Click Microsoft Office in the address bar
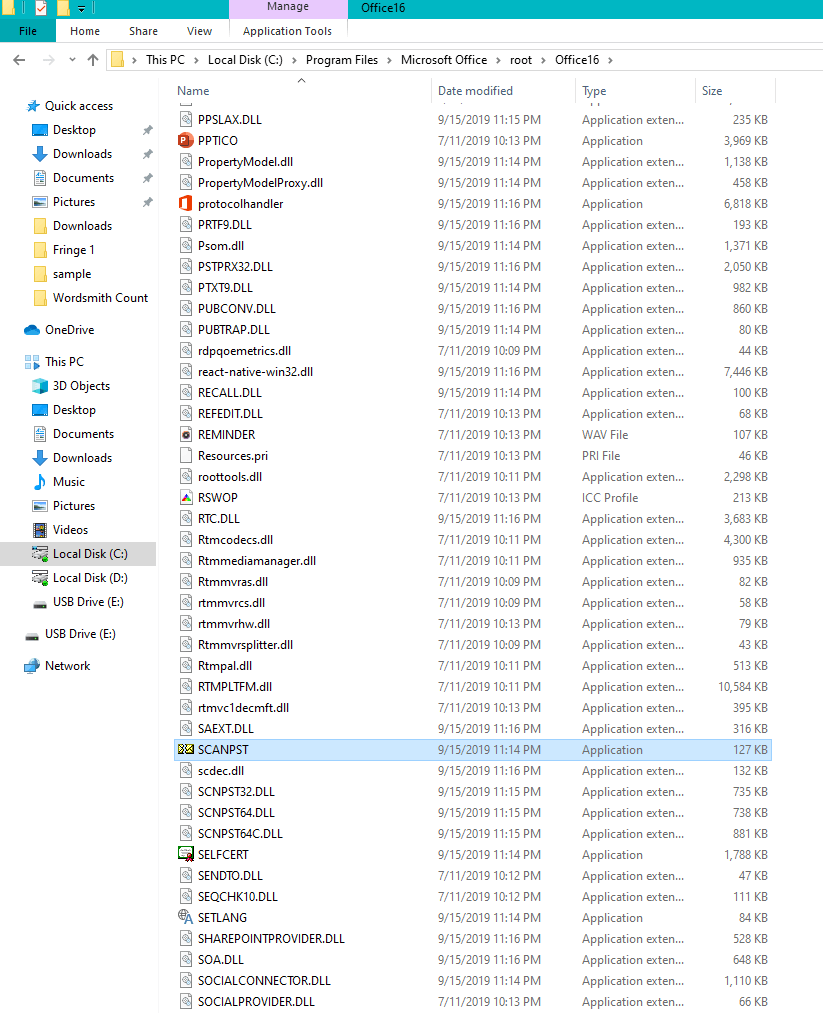This screenshot has width=823, height=1015. 444,60
